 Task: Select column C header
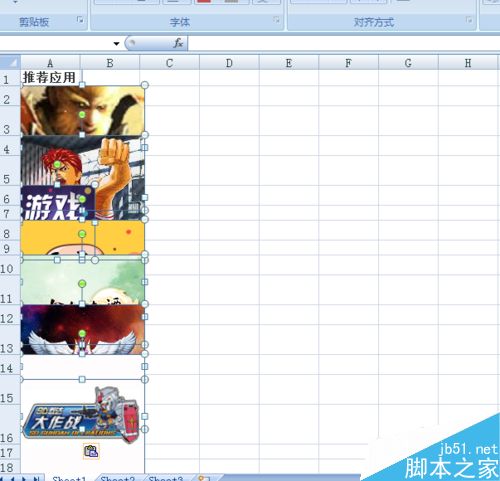pos(169,63)
